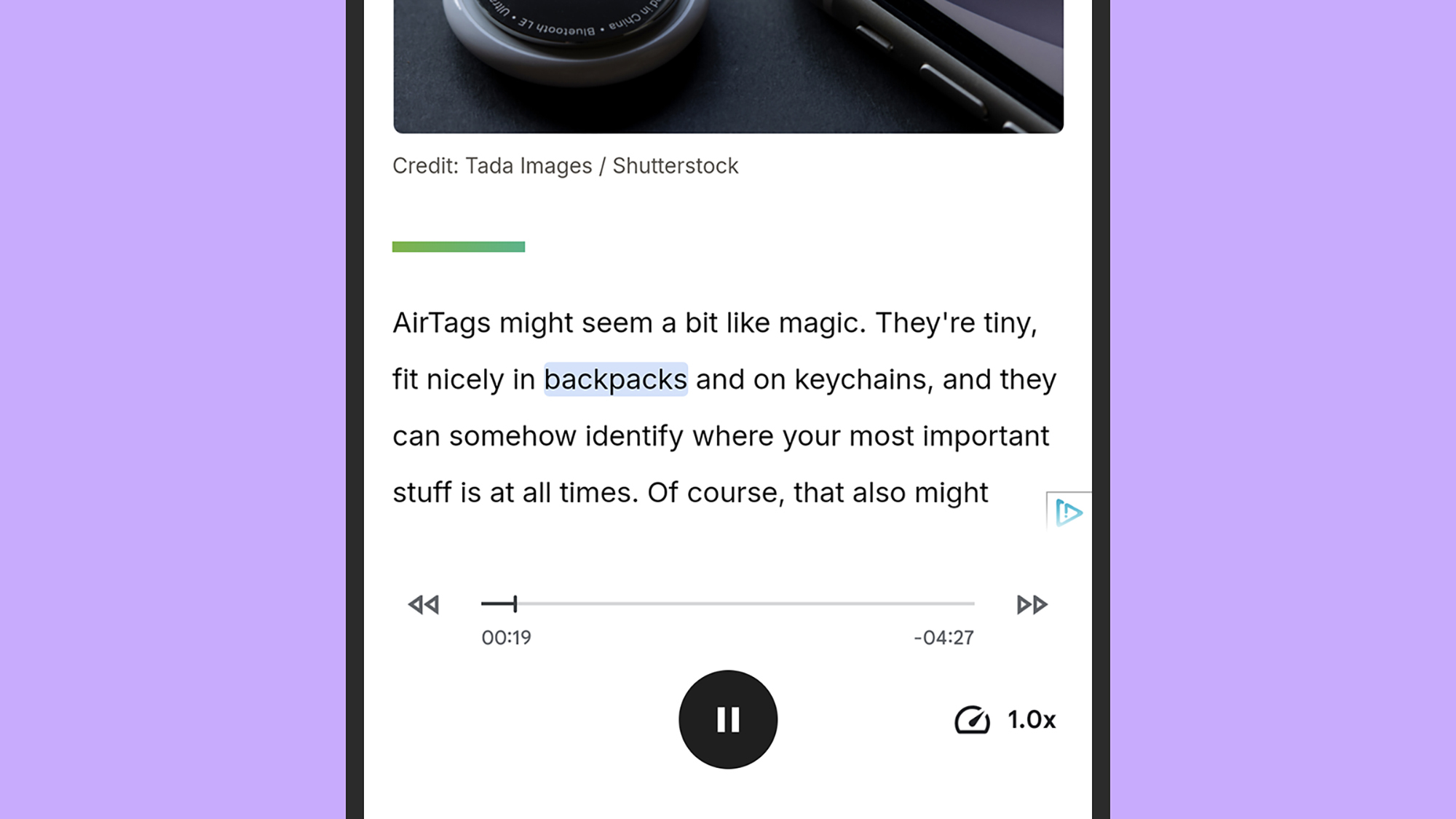Click the word magic in the first line

[x=822, y=323]
